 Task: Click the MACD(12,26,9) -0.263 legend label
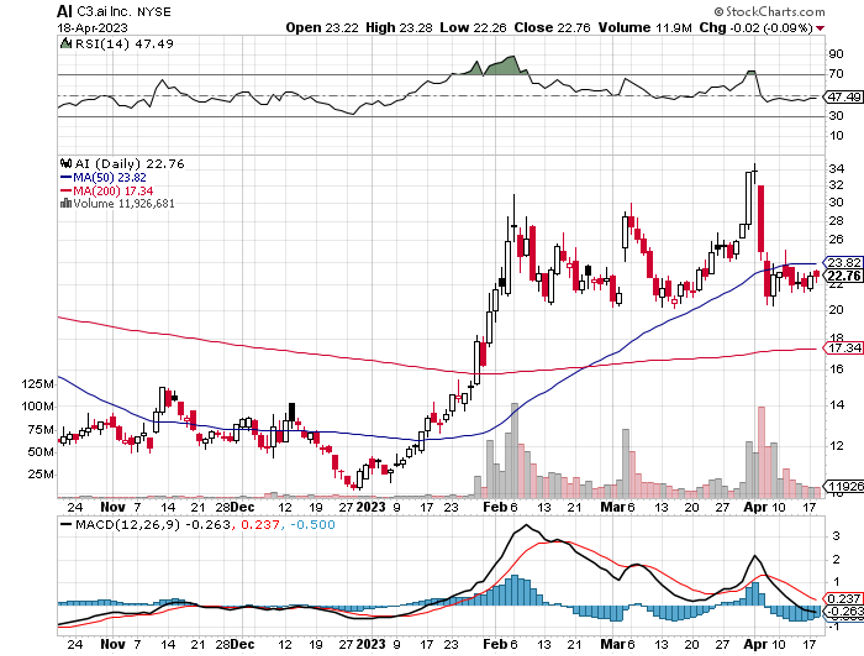(153, 524)
